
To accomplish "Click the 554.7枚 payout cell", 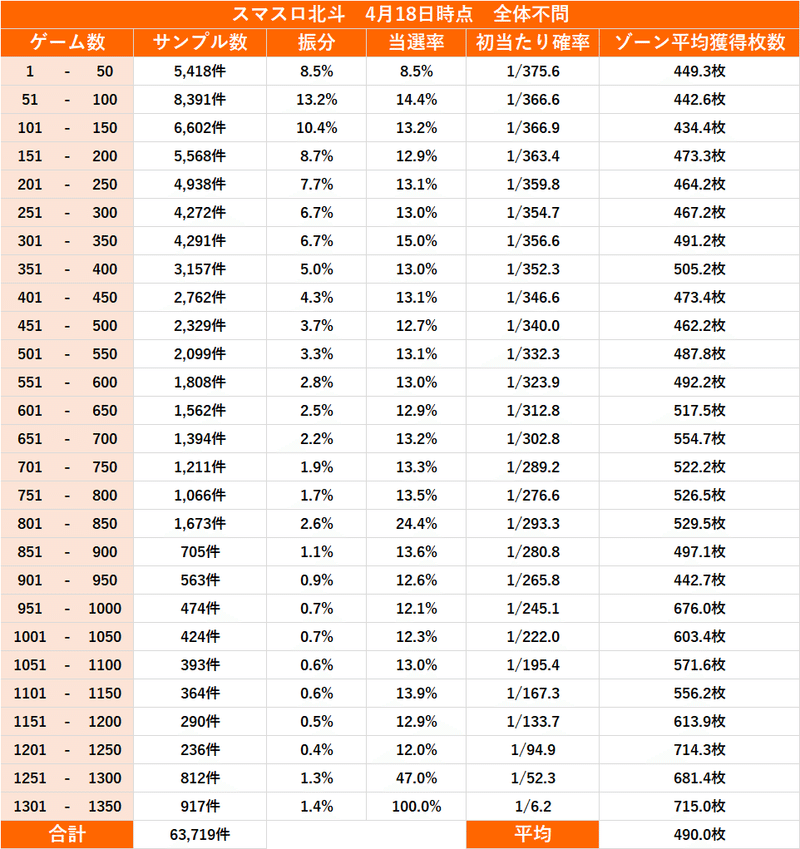I will tap(699, 439).
